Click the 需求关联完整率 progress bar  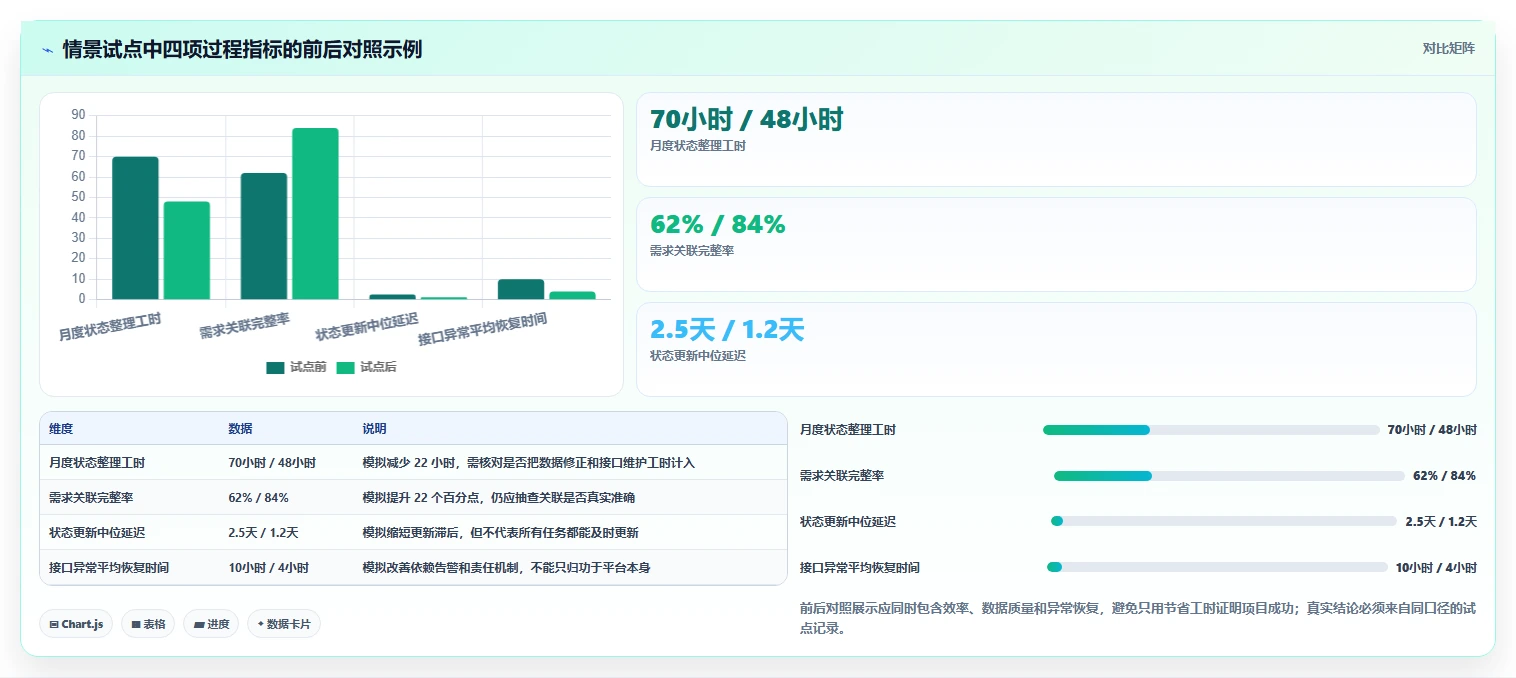(1229, 476)
